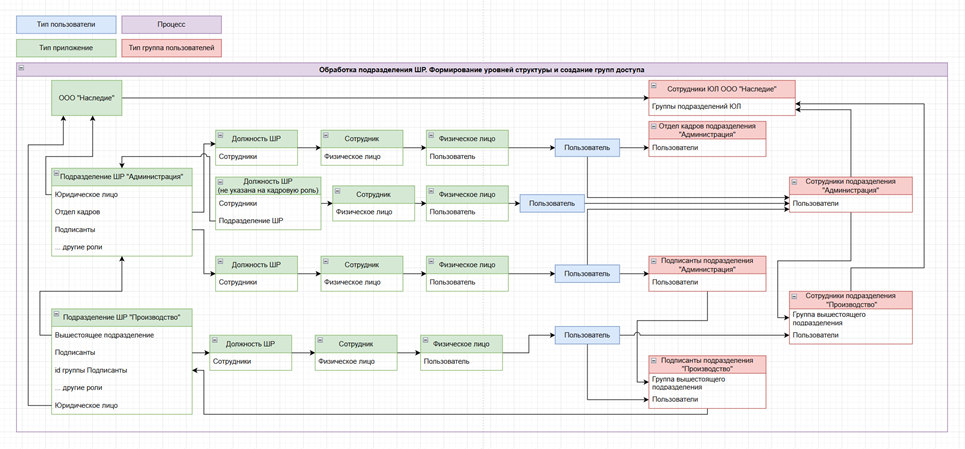Image resolution: width=965 pixels, height=449 pixels.
Task: Collapse the Отдел кадров подразделения "Администрация" box
Action: click(654, 128)
